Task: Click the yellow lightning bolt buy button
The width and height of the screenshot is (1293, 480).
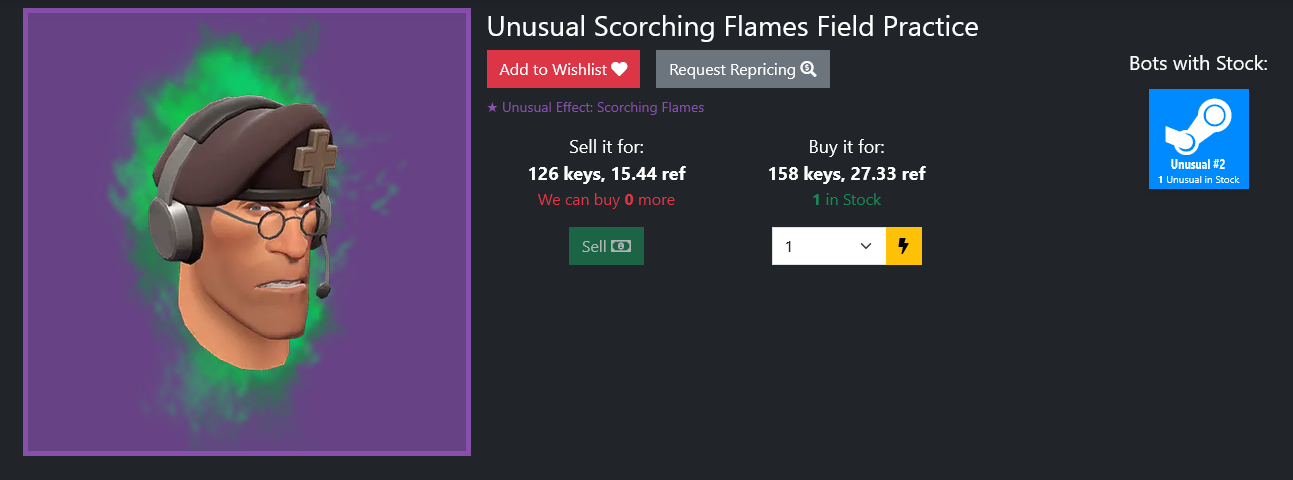Action: point(904,246)
